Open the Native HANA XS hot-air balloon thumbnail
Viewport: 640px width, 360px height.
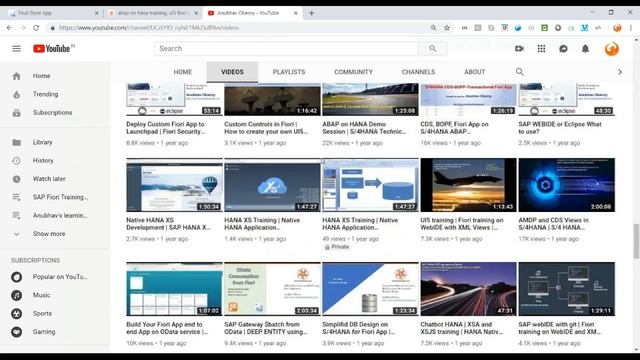tap(174, 185)
